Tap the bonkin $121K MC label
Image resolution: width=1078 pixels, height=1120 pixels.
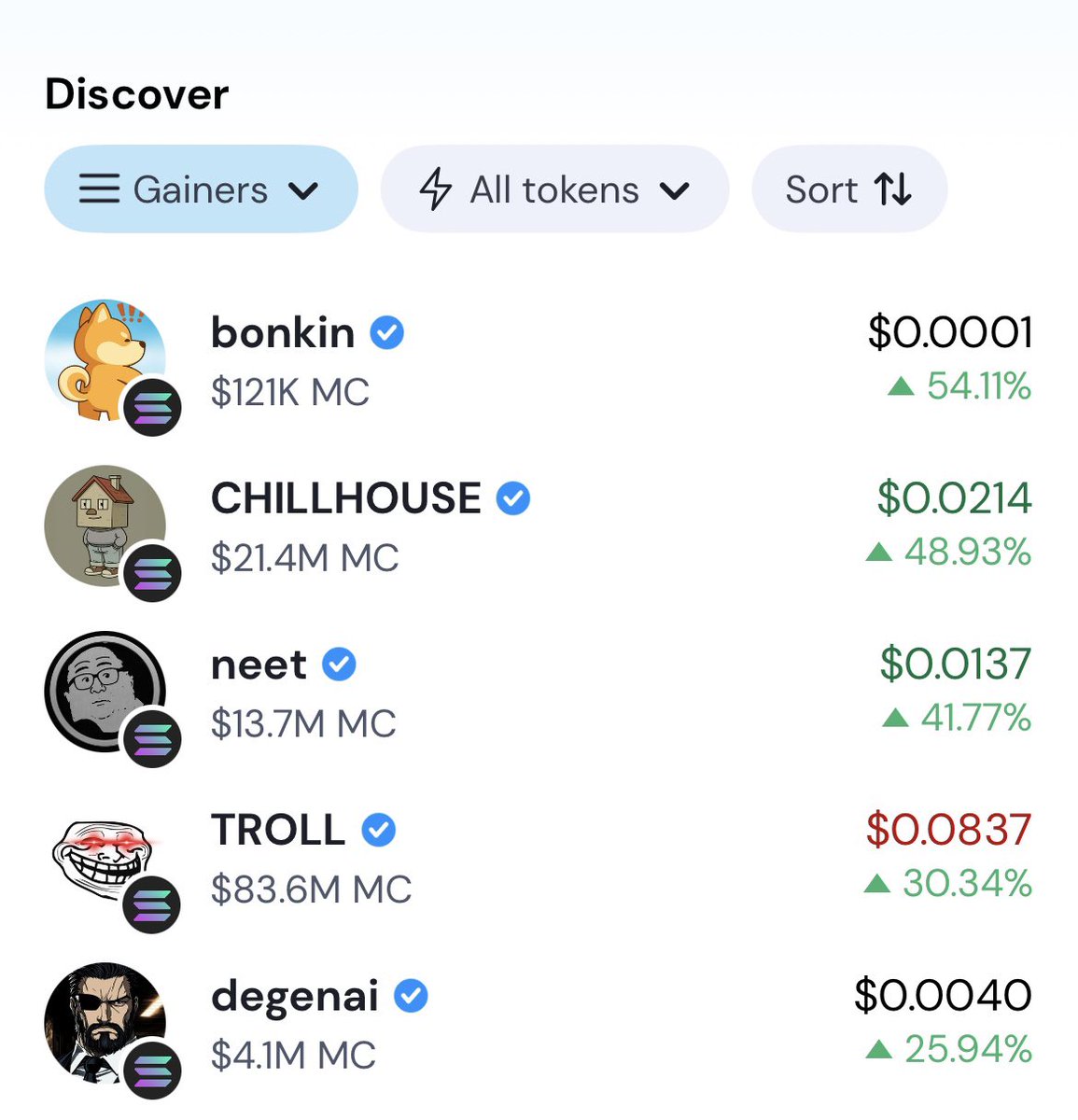290,392
